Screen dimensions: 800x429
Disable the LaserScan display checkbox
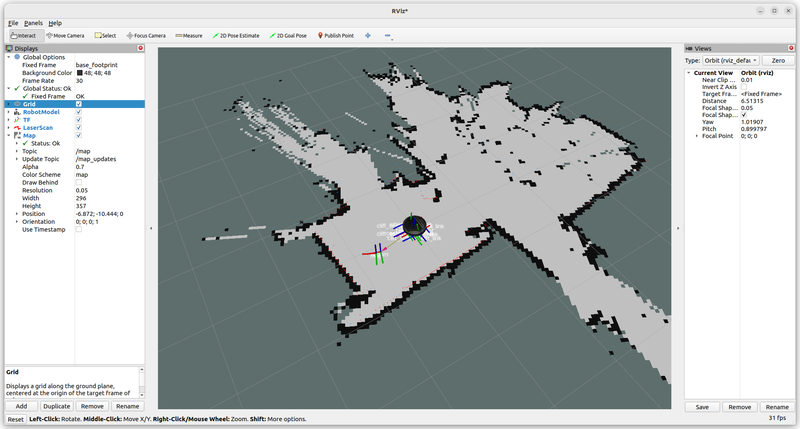pyautogui.click(x=79, y=128)
